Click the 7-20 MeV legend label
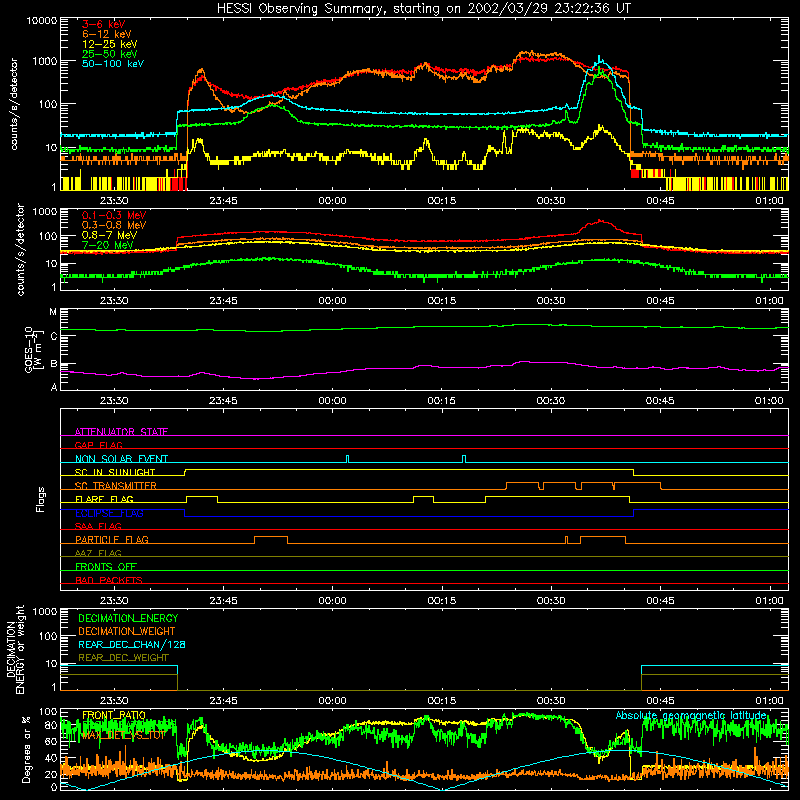The height and width of the screenshot is (800, 800). (108, 245)
